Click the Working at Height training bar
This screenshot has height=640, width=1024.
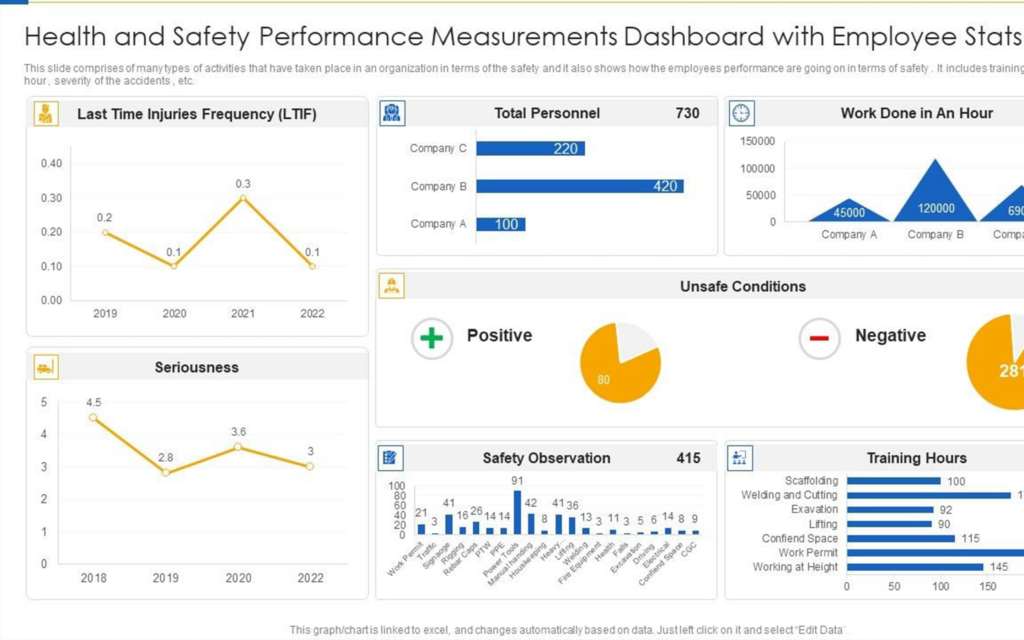914,567
